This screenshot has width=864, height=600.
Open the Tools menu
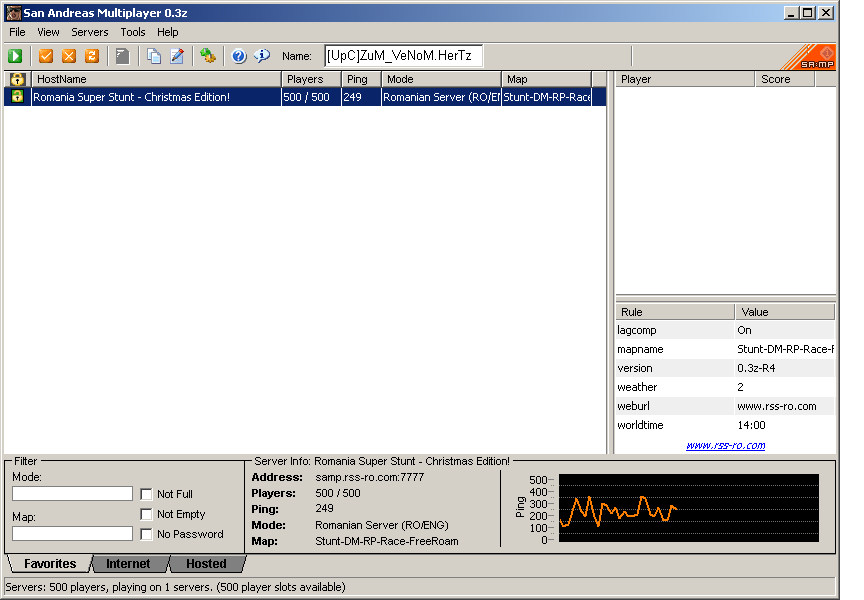[133, 32]
